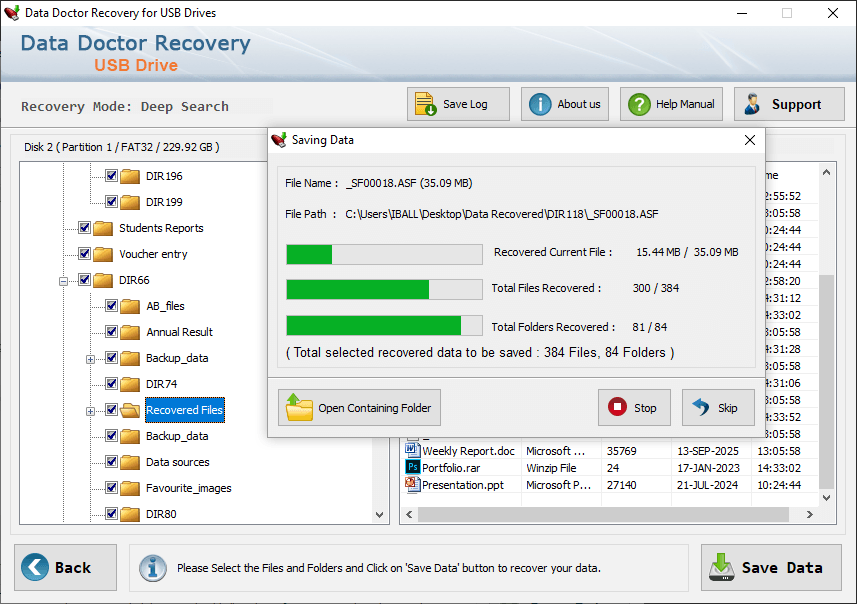This screenshot has height=604, width=857.
Task: Select the Voucher entry tree item
Action: tap(153, 254)
